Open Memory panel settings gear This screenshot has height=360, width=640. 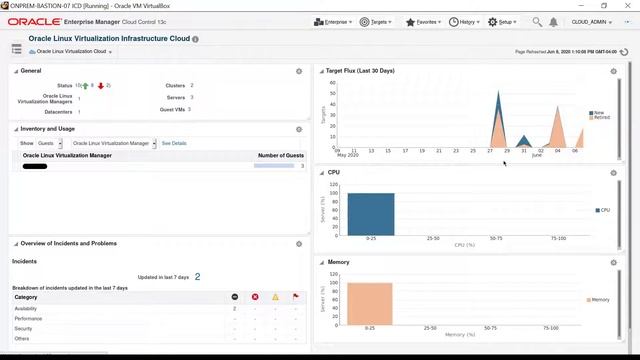click(x=613, y=263)
